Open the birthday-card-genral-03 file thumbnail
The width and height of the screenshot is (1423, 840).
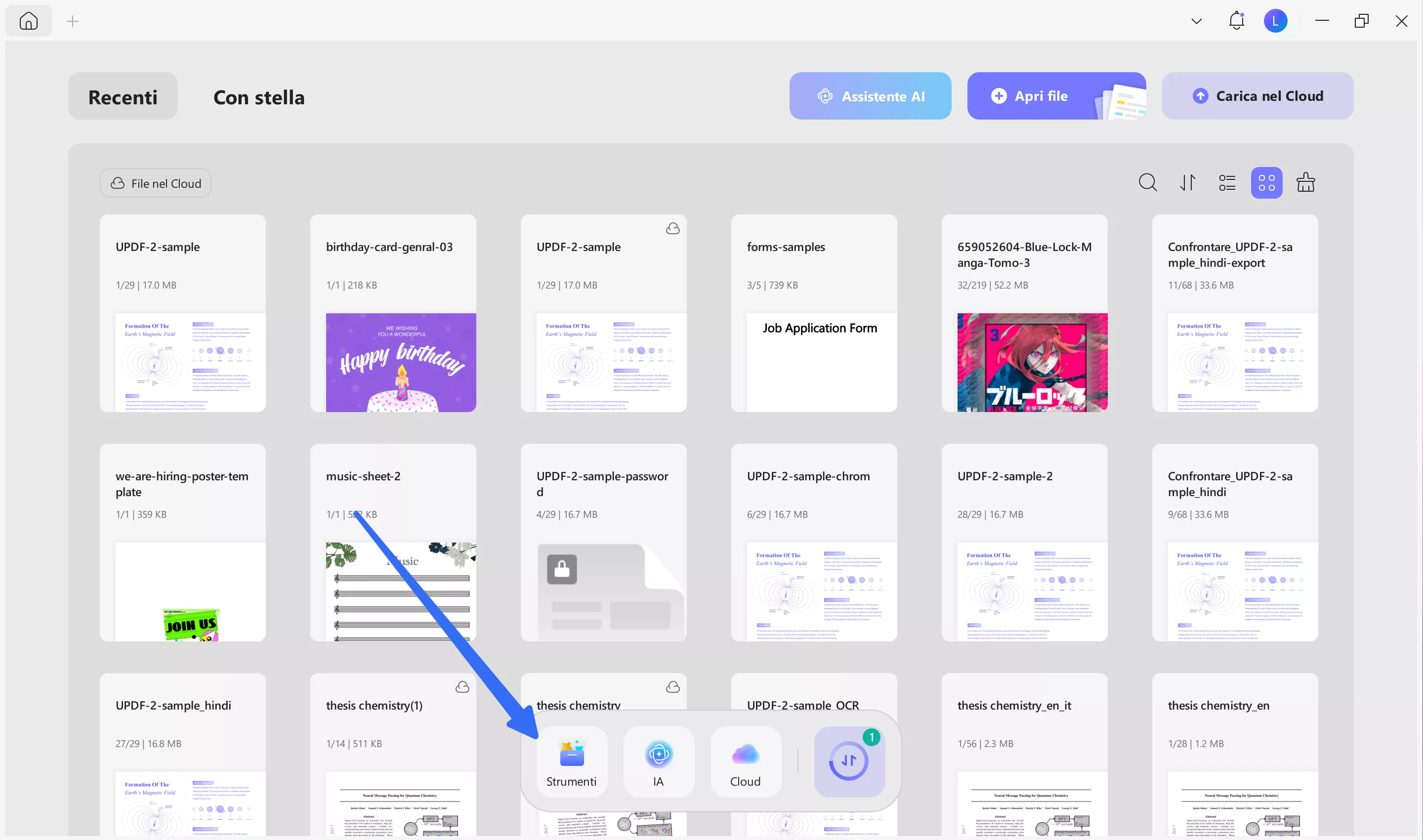click(400, 362)
